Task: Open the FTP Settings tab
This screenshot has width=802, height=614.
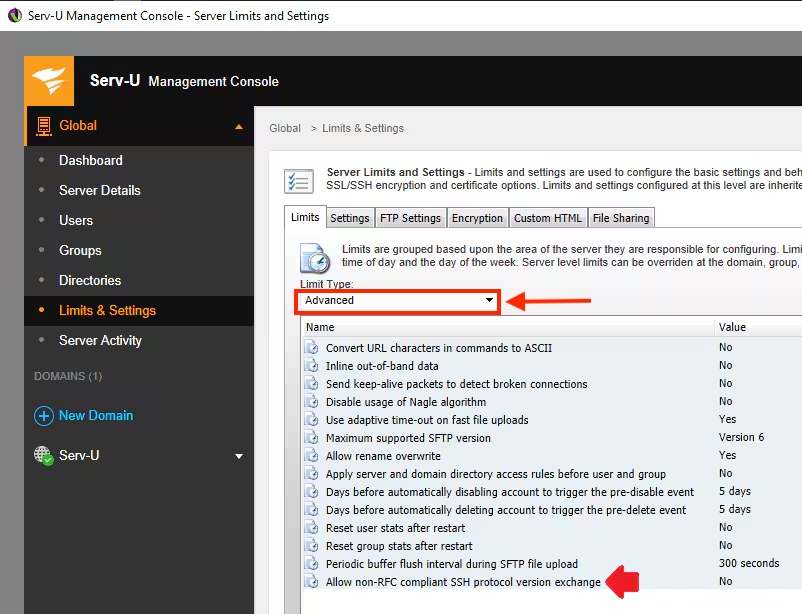Action: point(410,218)
